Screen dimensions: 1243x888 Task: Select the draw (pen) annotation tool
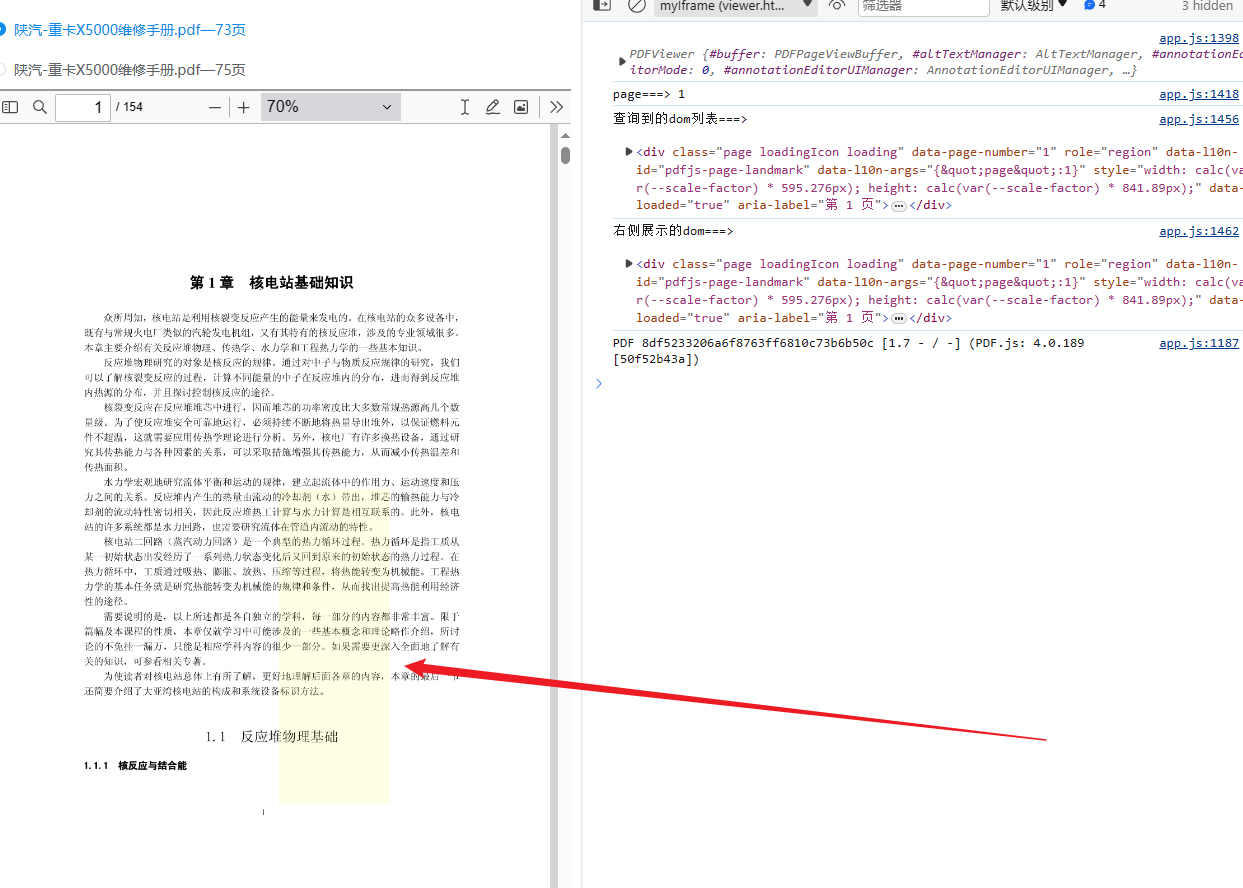click(x=493, y=107)
